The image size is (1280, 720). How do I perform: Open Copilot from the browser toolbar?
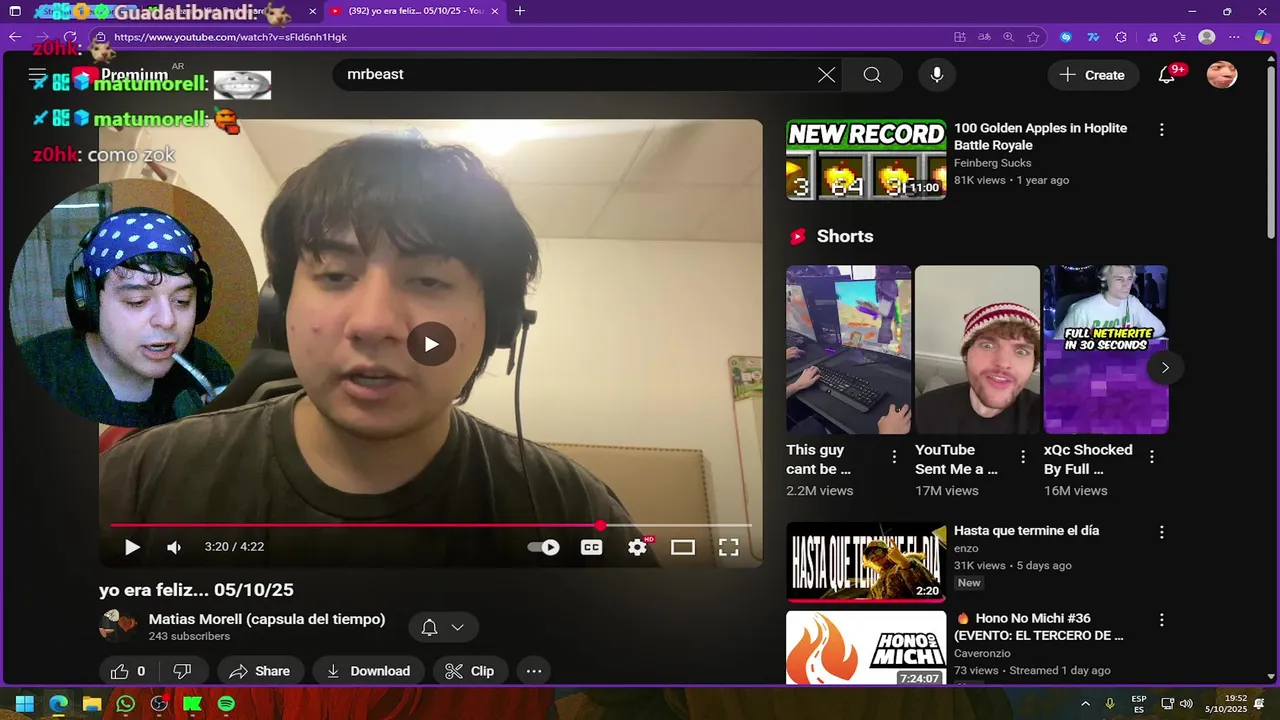[x=1263, y=37]
